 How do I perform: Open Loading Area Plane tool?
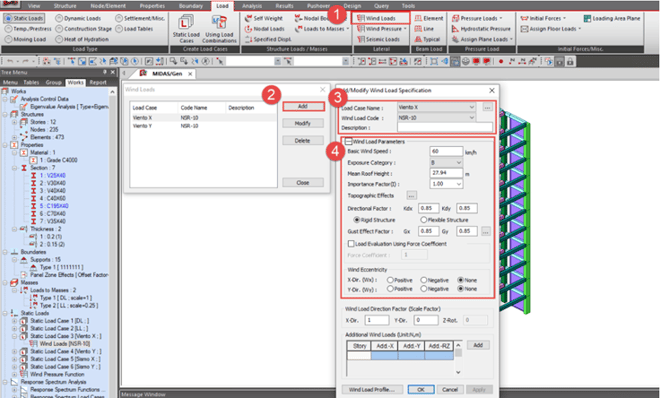pos(612,19)
